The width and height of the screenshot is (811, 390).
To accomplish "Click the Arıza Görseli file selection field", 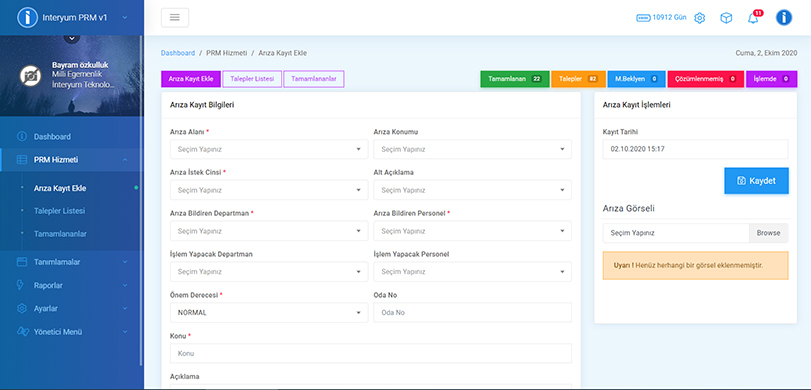I will 676,233.
